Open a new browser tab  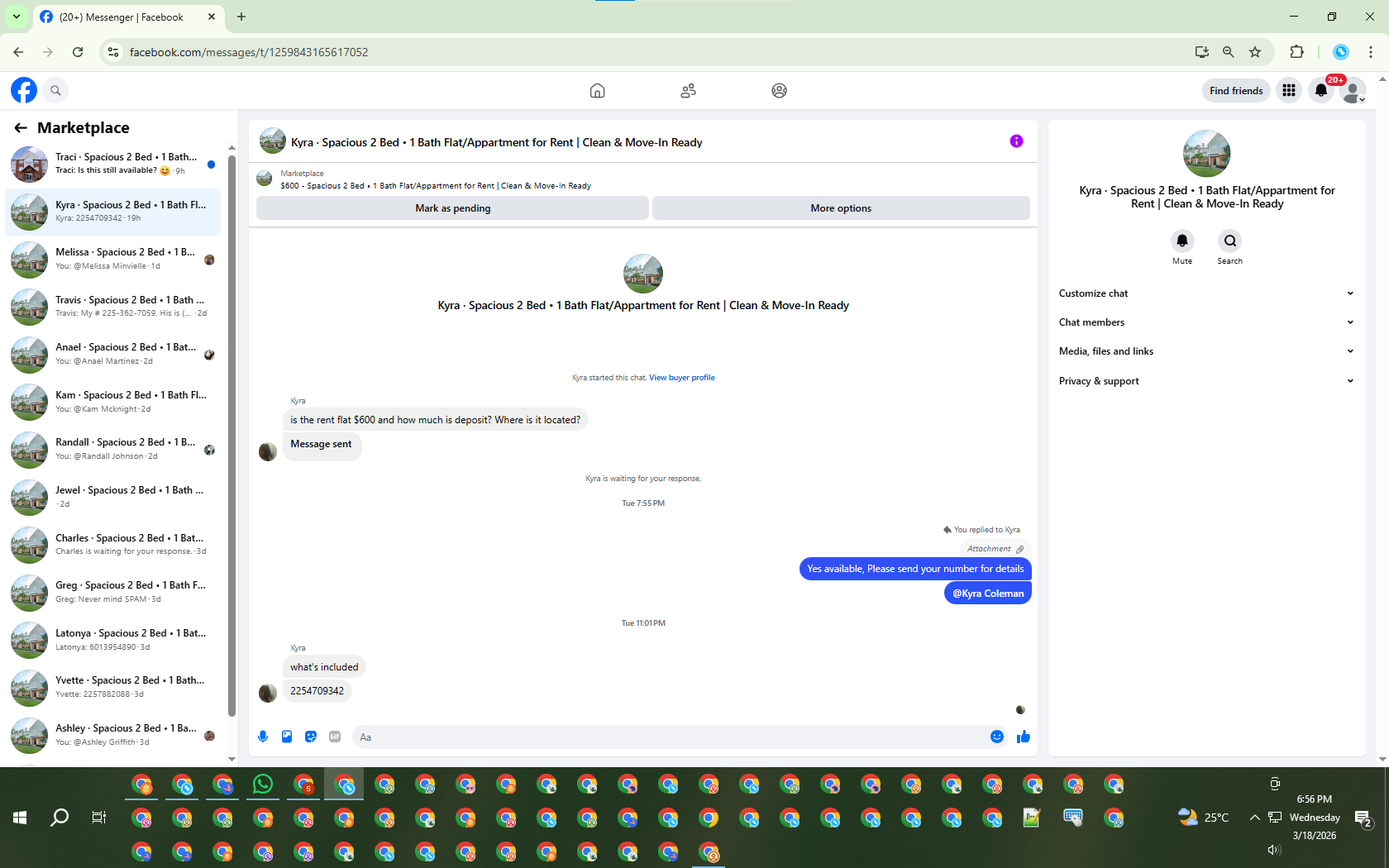pos(241,17)
